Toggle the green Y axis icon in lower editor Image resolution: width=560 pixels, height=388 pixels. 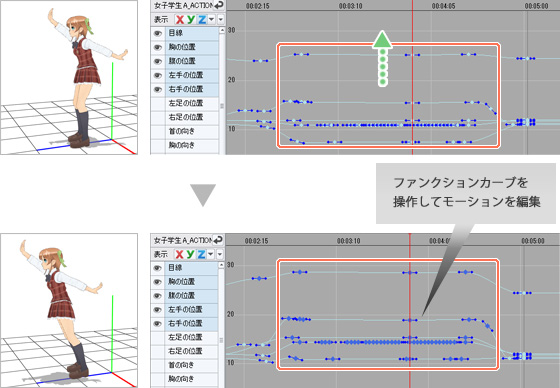point(190,254)
